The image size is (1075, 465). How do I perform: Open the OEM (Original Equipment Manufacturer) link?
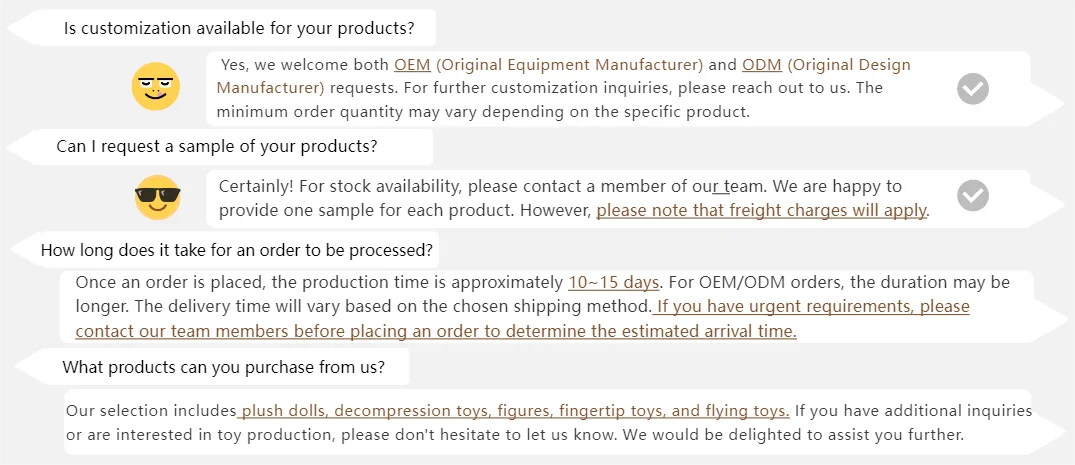[x=548, y=65]
